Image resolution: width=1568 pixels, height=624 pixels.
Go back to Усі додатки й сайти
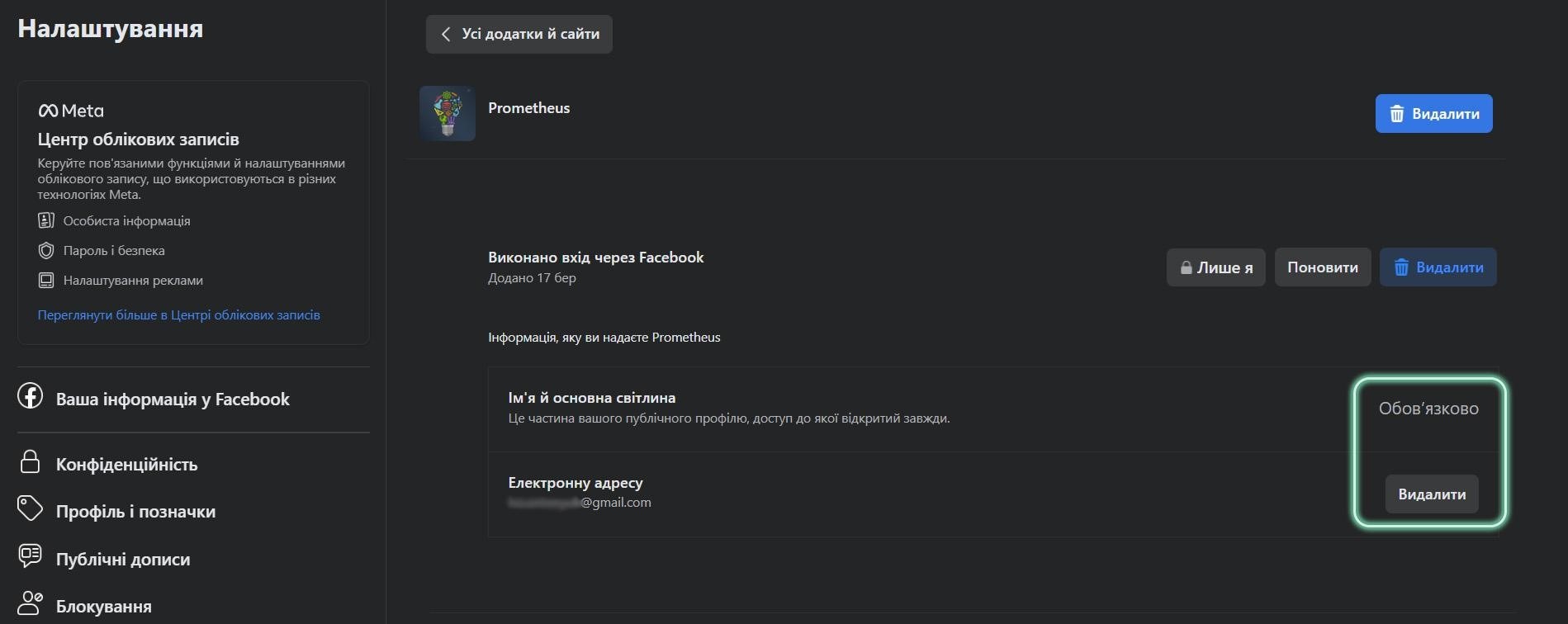(x=519, y=34)
